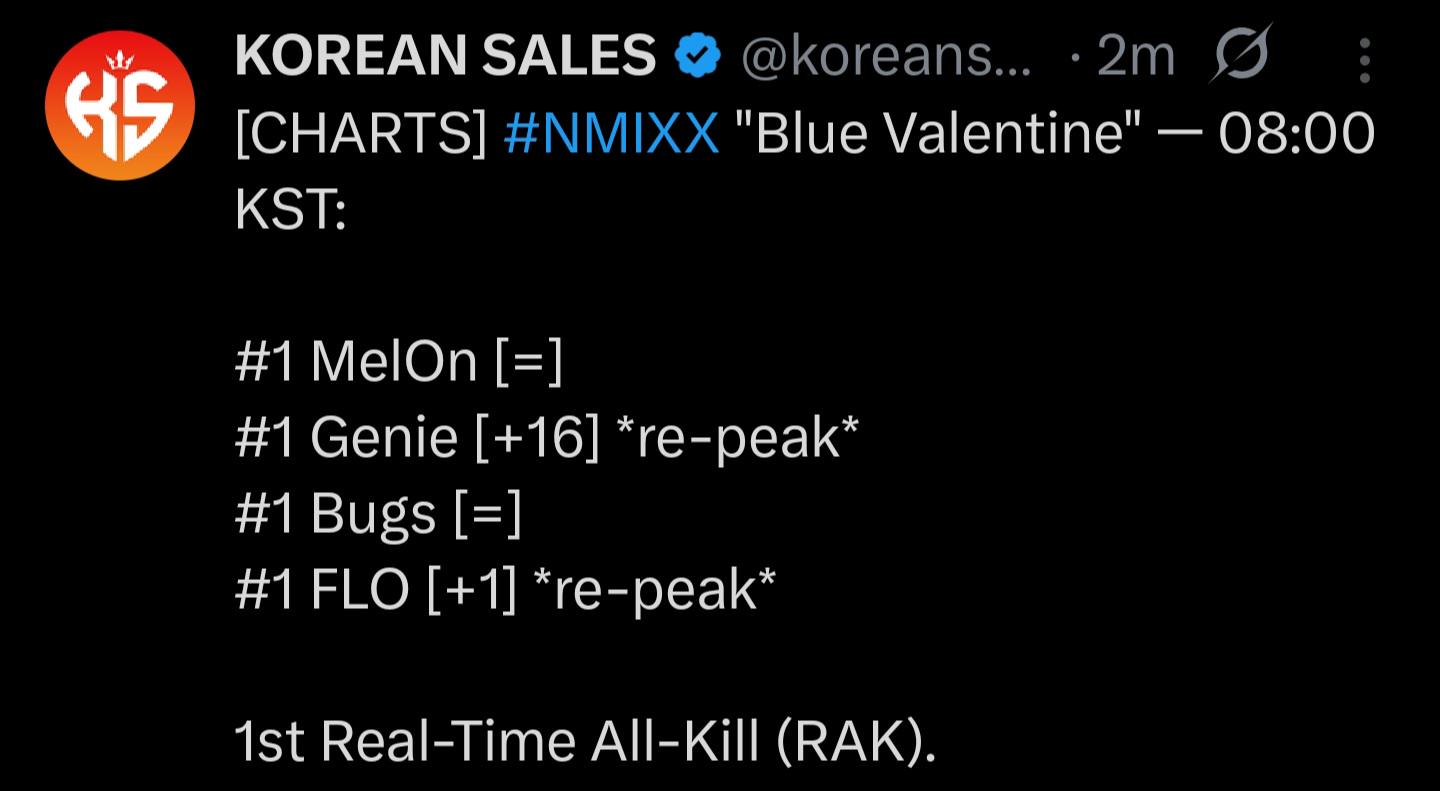Open the KOREAN SALES profile avatar

119,105
